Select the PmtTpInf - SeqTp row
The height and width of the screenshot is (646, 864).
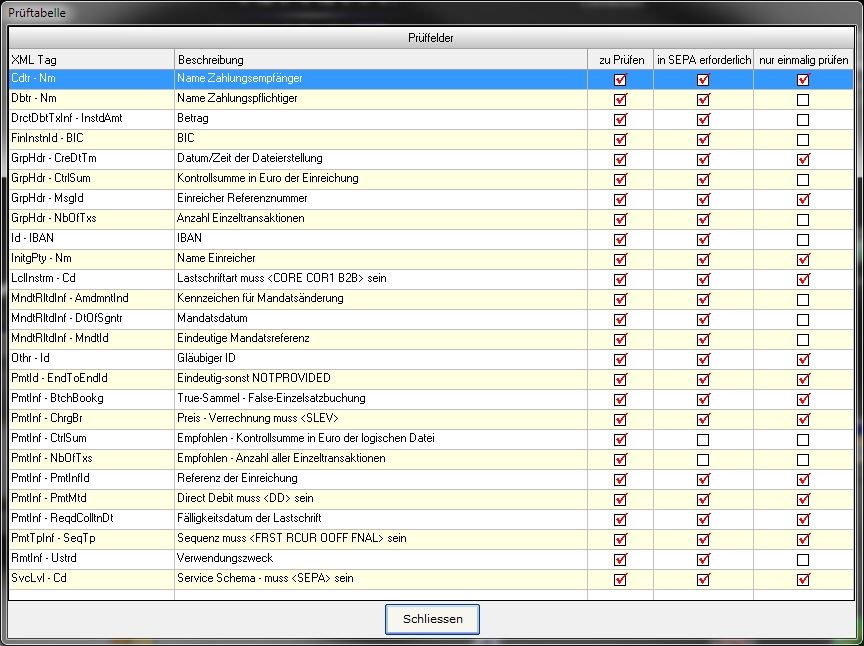(90, 539)
